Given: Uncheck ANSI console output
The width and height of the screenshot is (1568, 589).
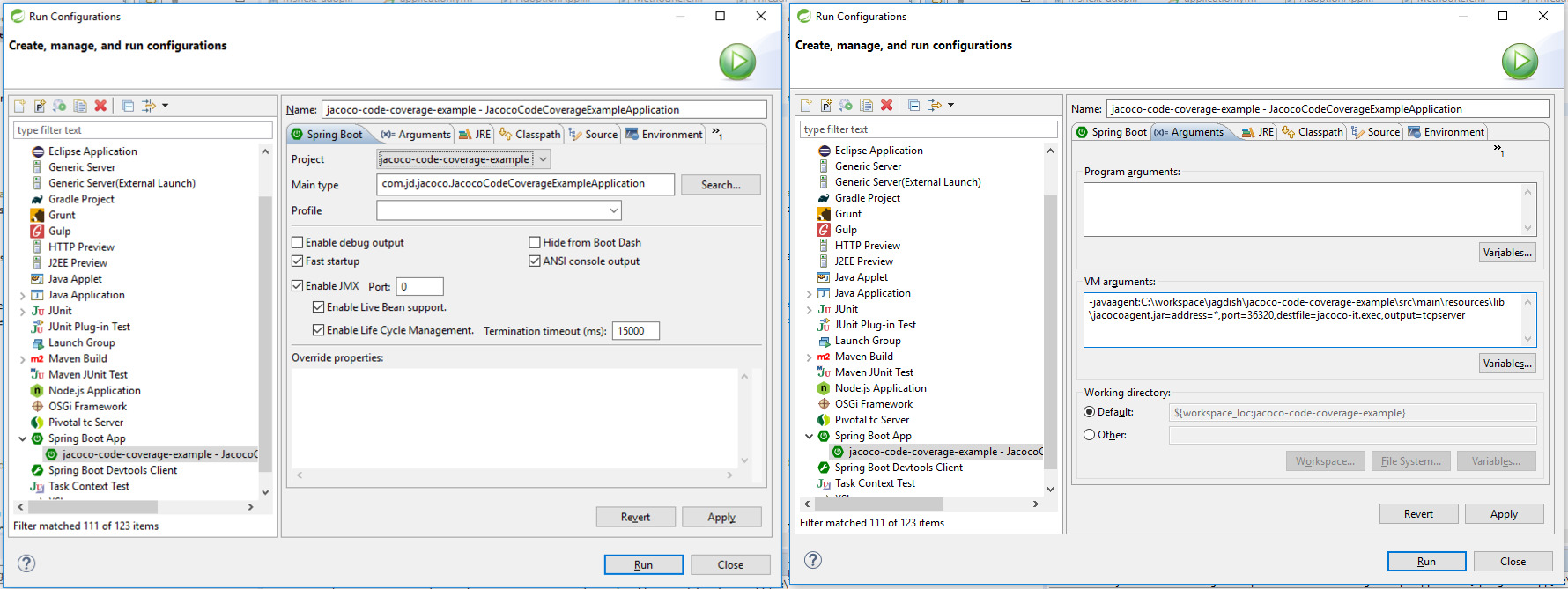Looking at the screenshot, I should (535, 261).
